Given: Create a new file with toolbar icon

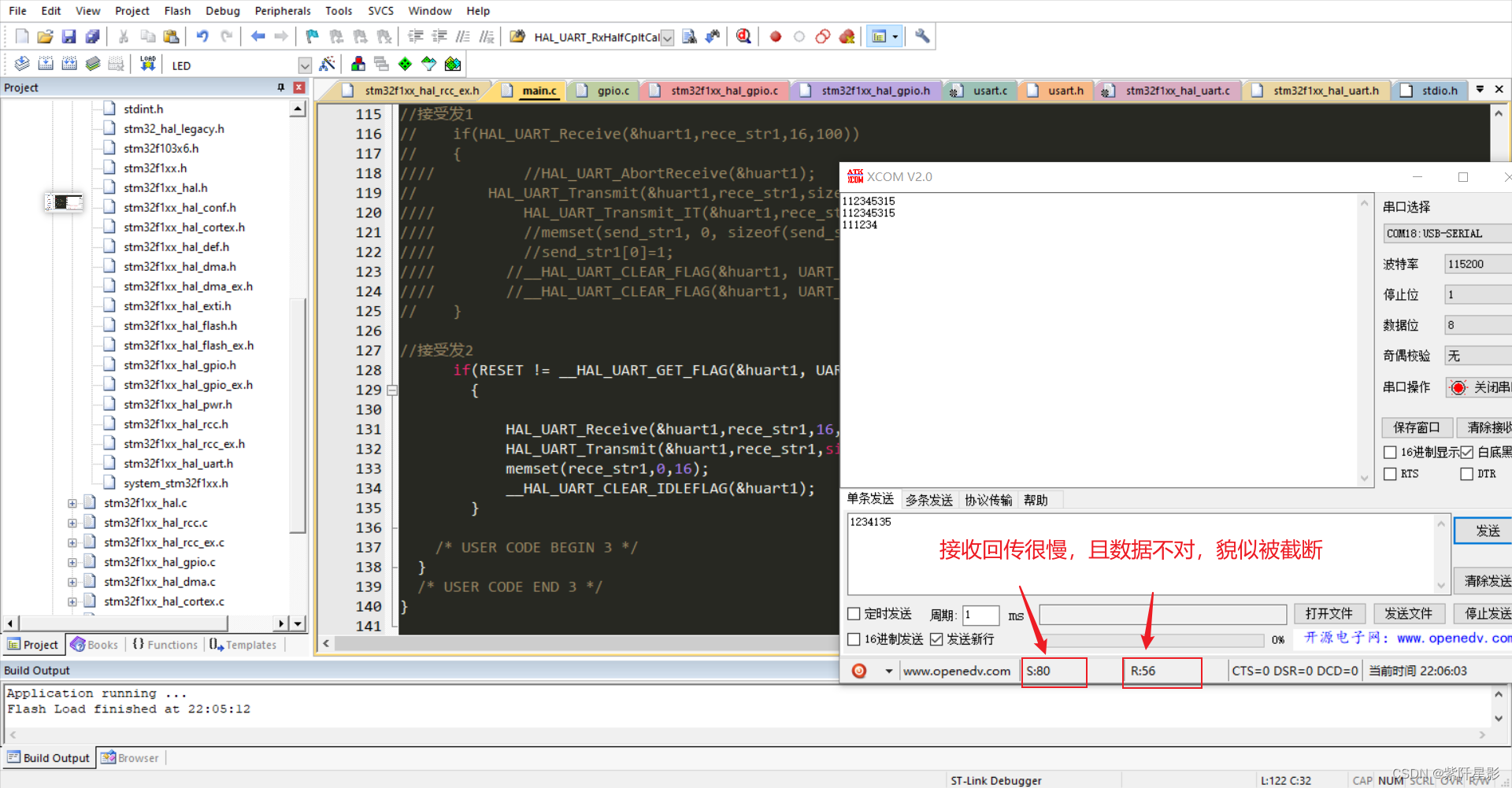Looking at the screenshot, I should (x=22, y=36).
